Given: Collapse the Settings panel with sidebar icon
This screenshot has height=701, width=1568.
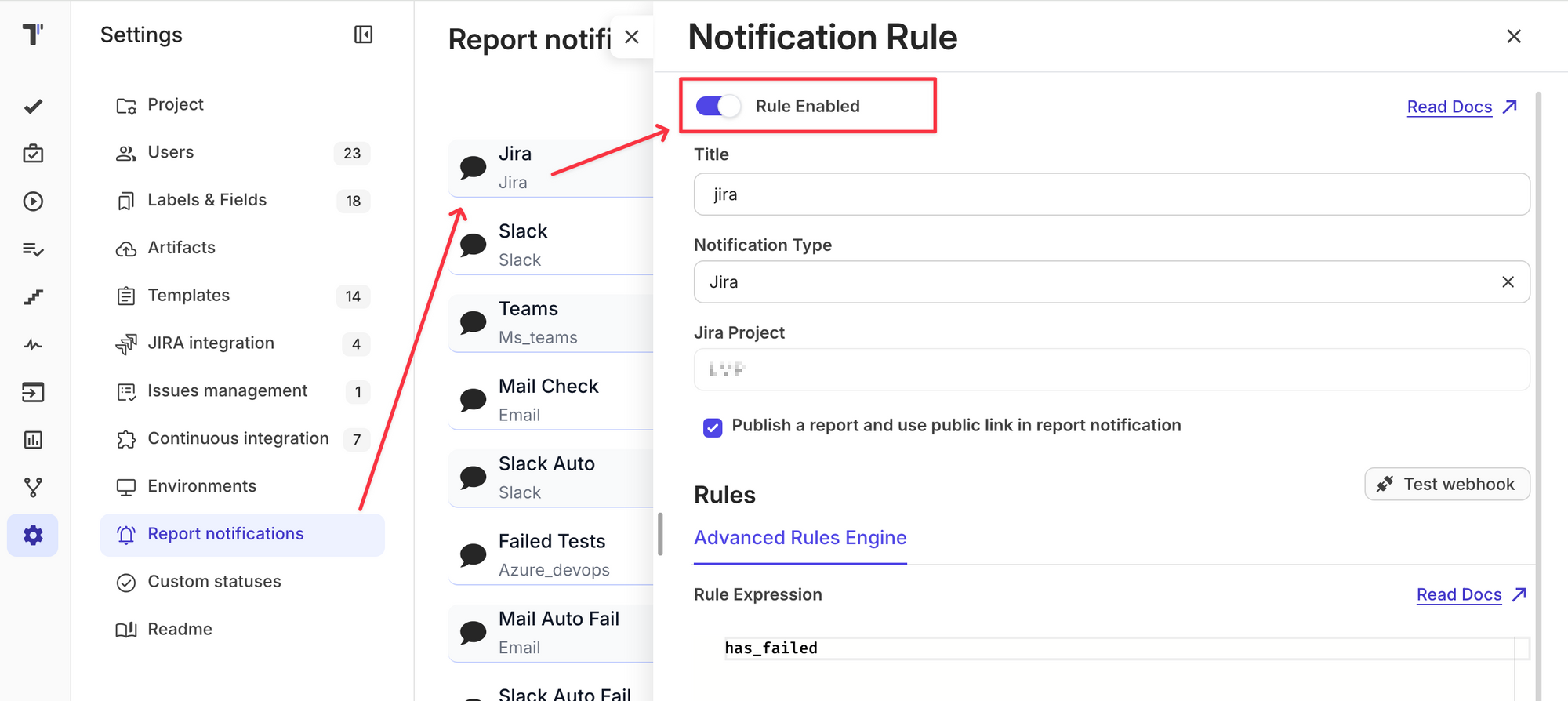Looking at the screenshot, I should [362, 35].
